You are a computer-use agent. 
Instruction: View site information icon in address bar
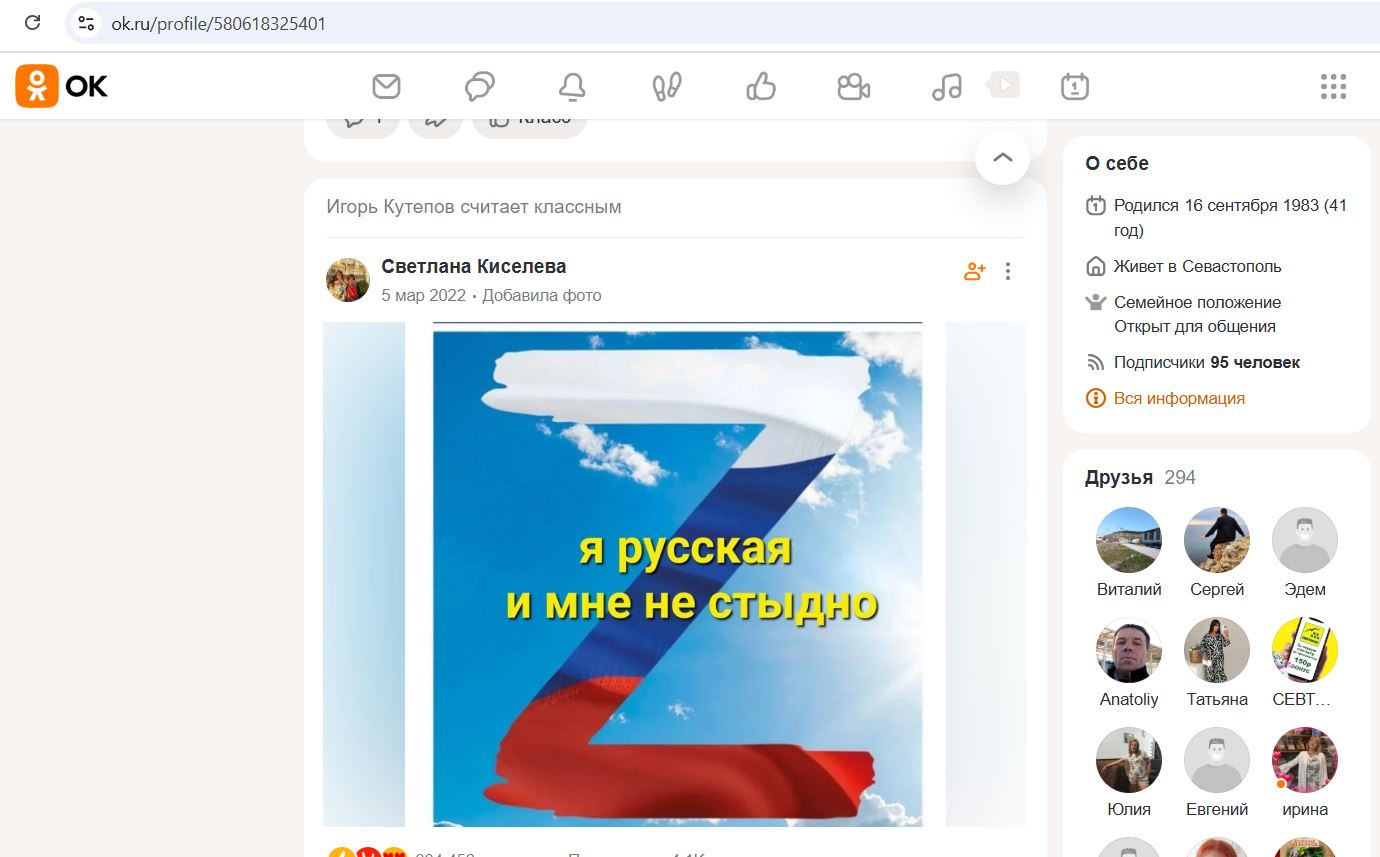(87, 23)
